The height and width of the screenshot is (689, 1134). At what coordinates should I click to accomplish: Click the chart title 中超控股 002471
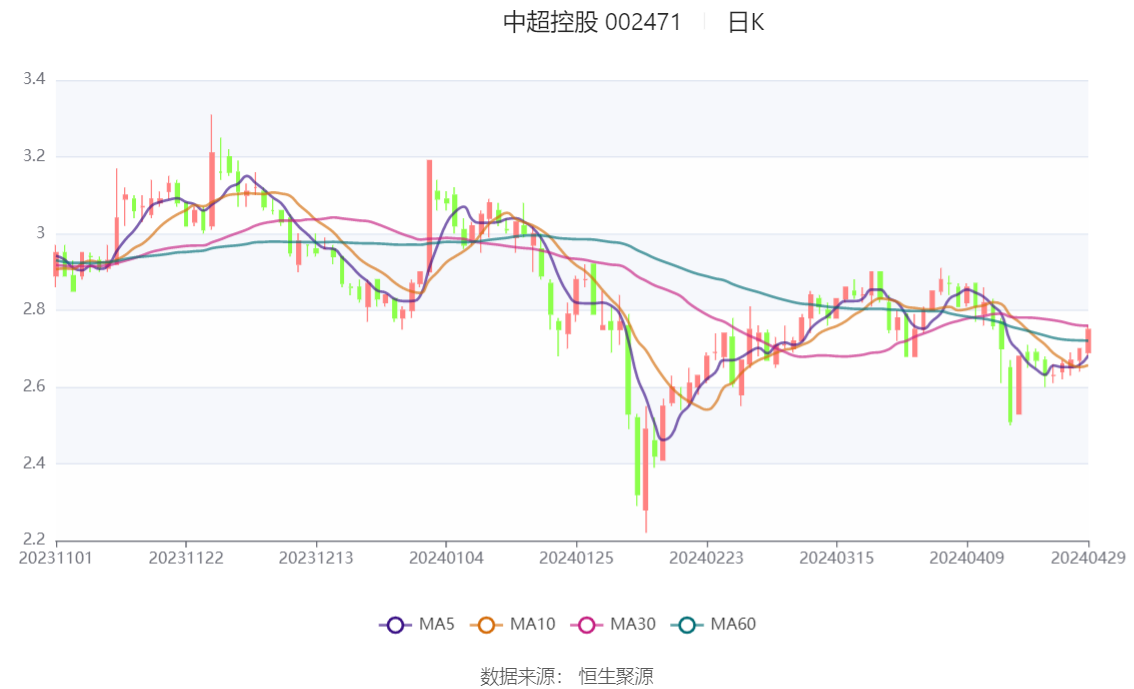592,22
